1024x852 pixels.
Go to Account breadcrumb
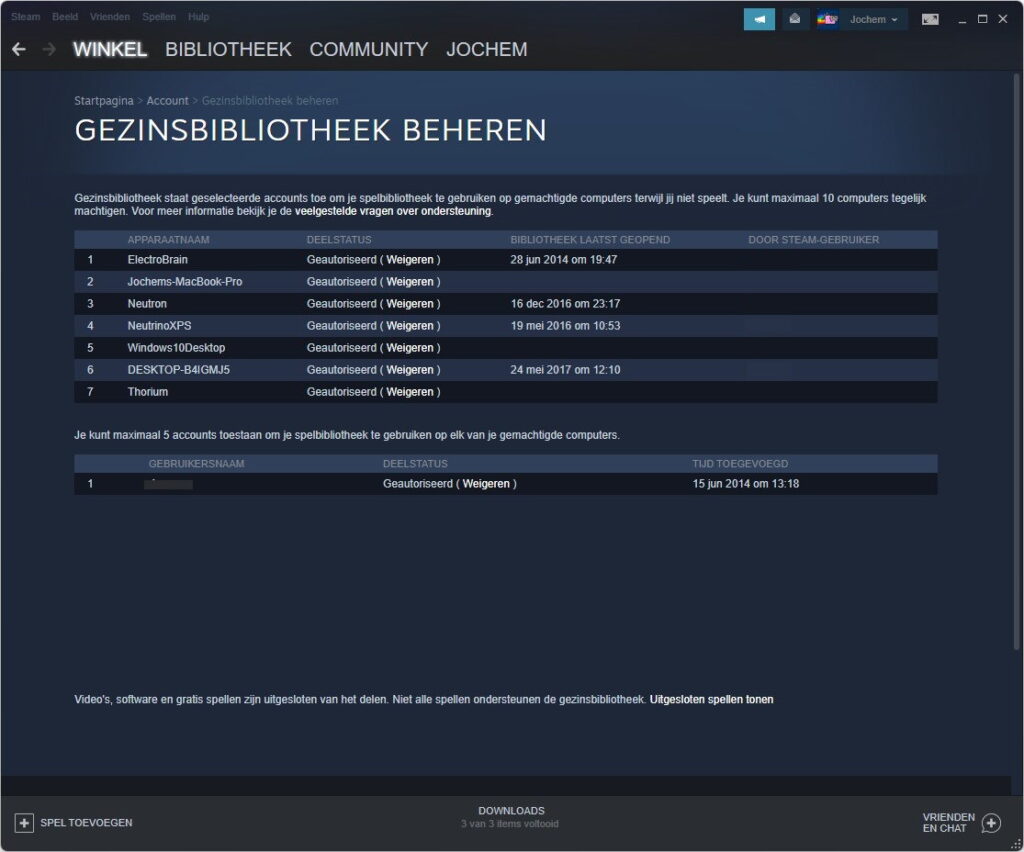(167, 101)
